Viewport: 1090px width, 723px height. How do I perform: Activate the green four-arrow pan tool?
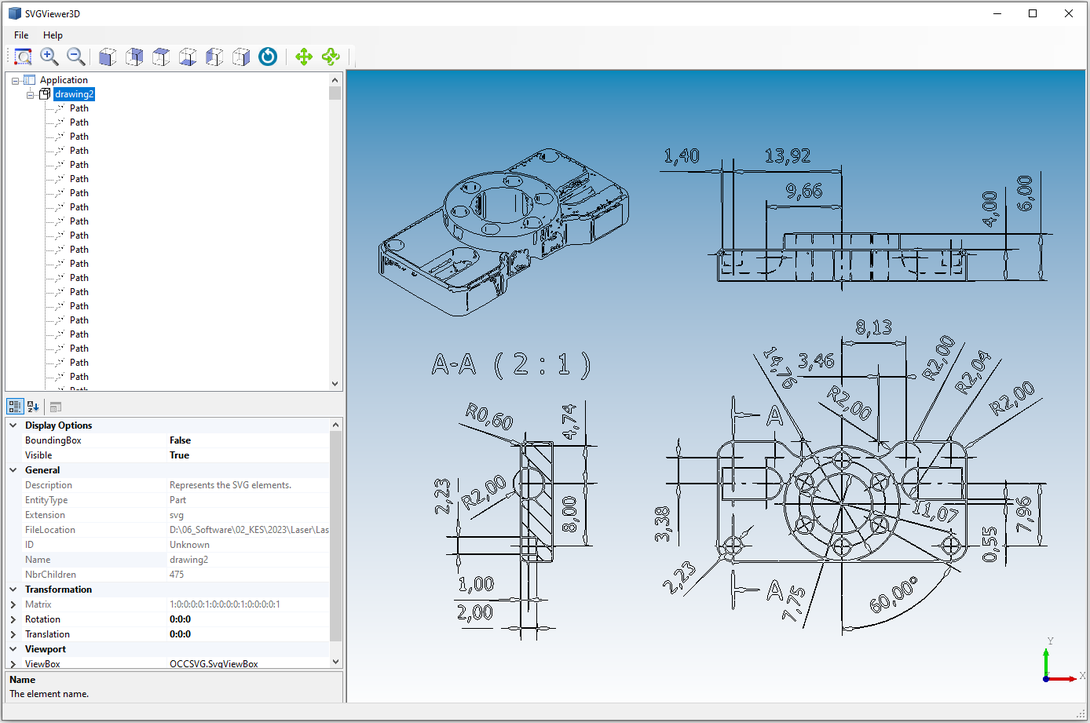point(304,57)
